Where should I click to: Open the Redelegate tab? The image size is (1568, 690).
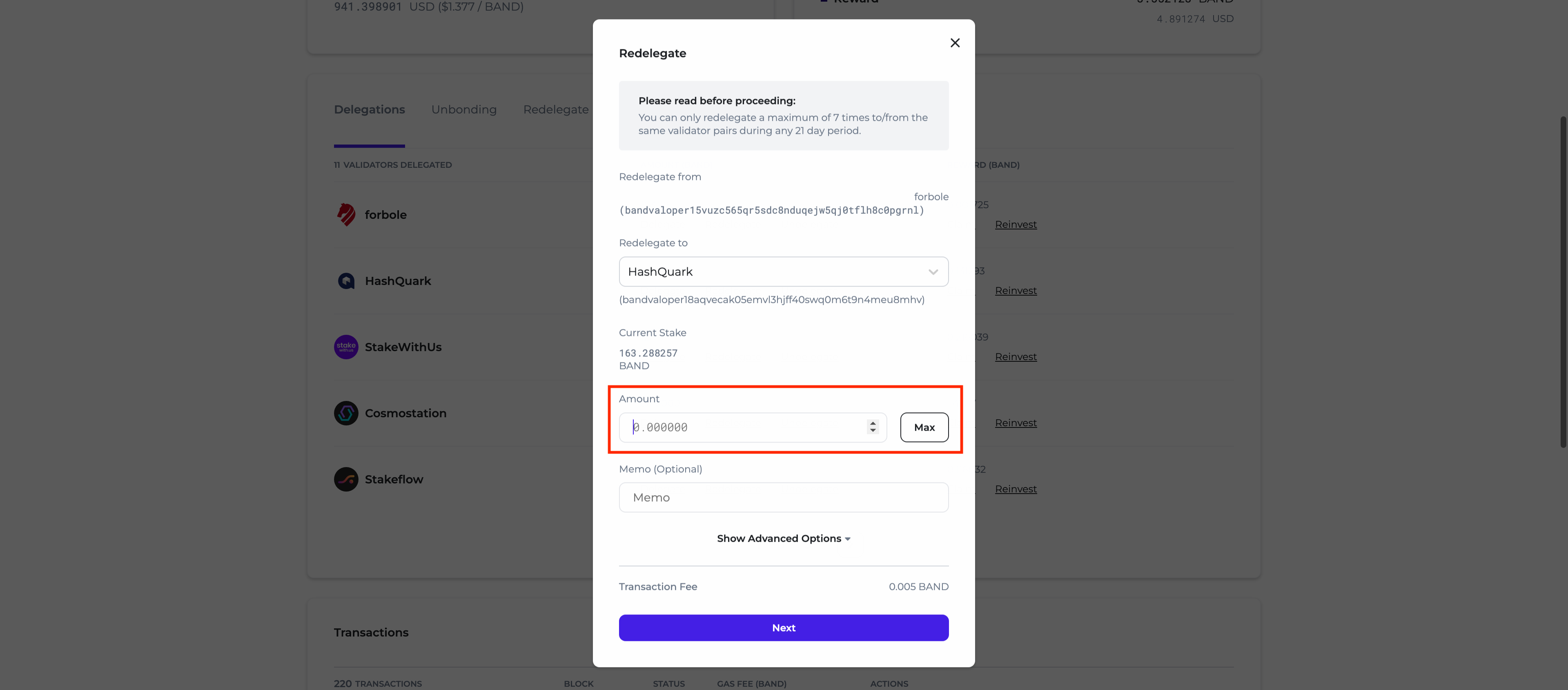(x=555, y=109)
